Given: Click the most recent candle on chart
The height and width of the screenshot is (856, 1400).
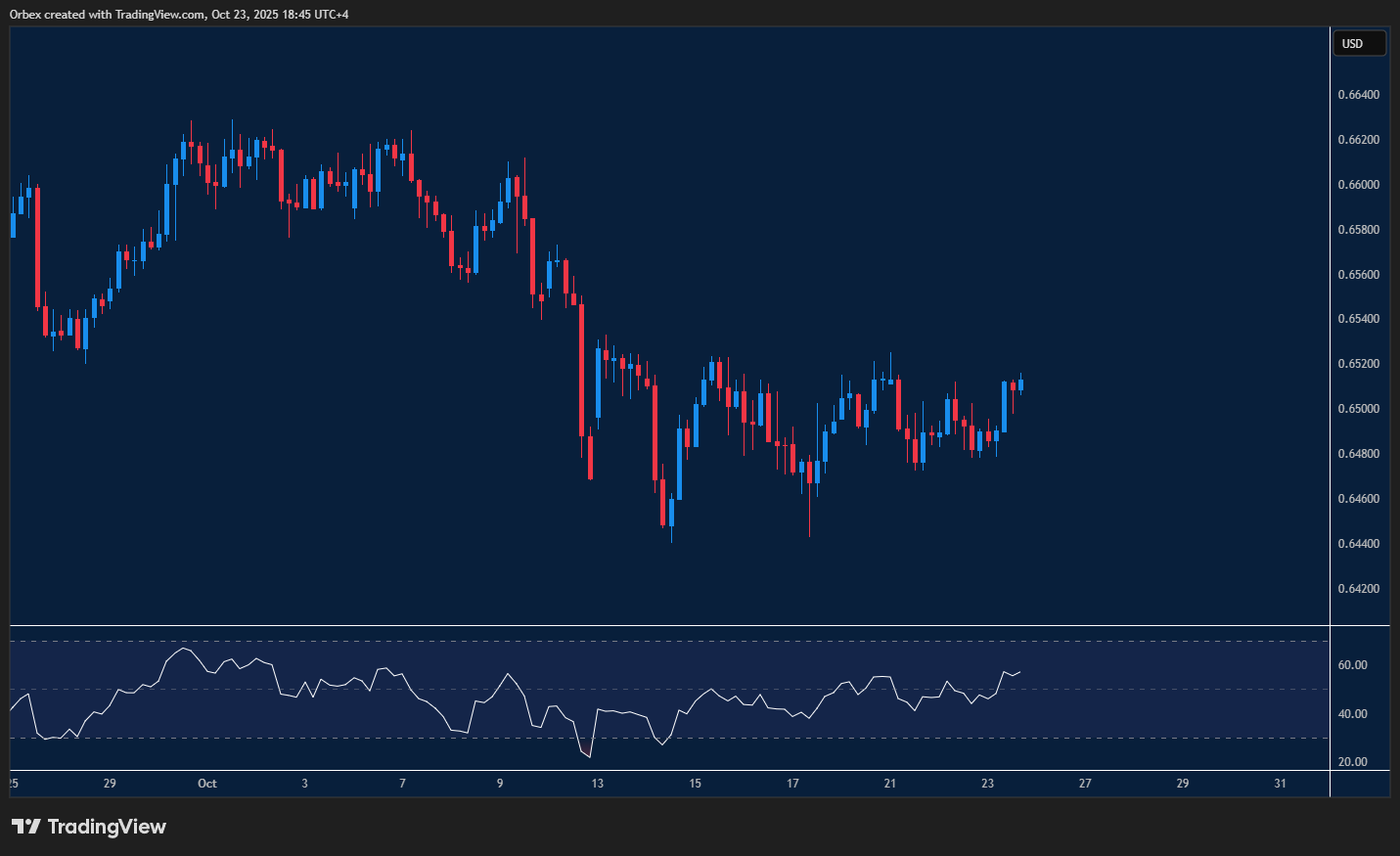Looking at the screenshot, I should (x=1020, y=384).
